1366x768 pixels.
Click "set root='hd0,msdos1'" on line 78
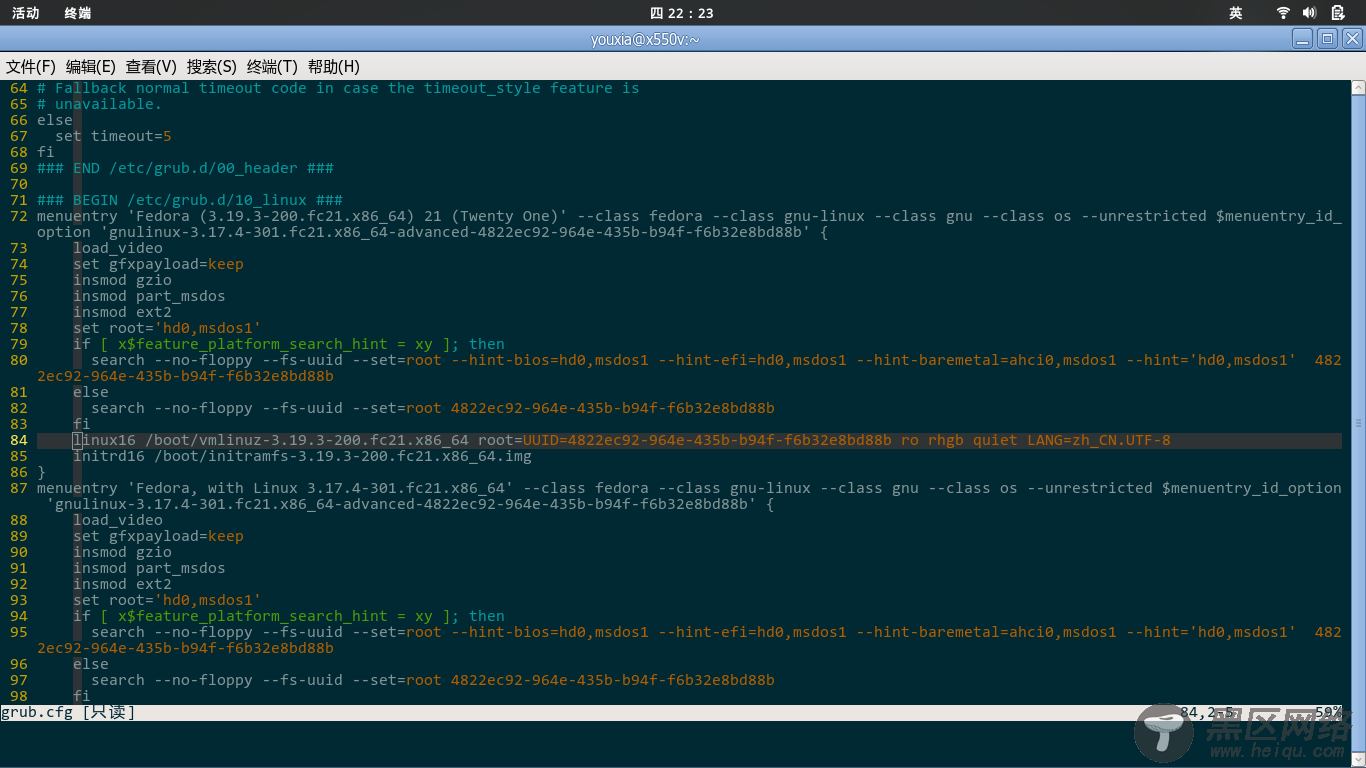tap(167, 328)
